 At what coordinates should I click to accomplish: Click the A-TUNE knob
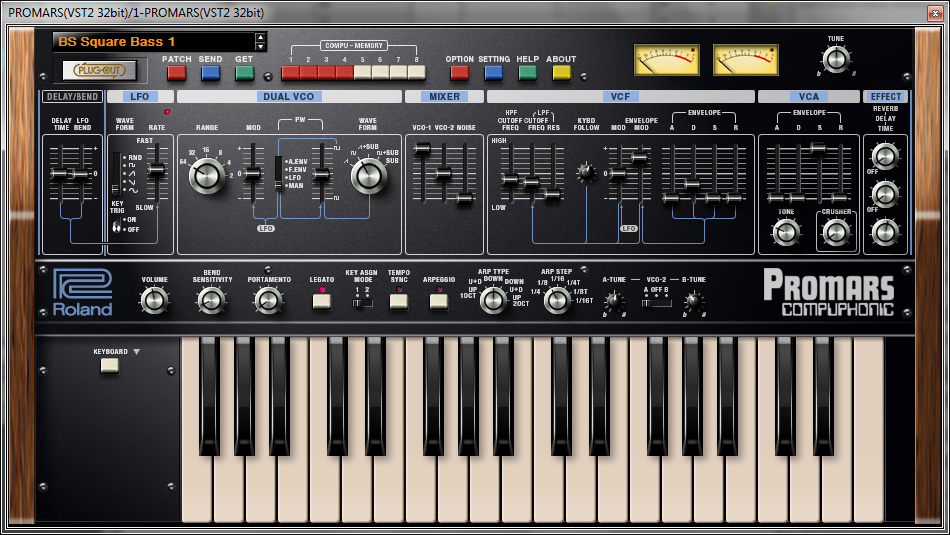[614, 301]
